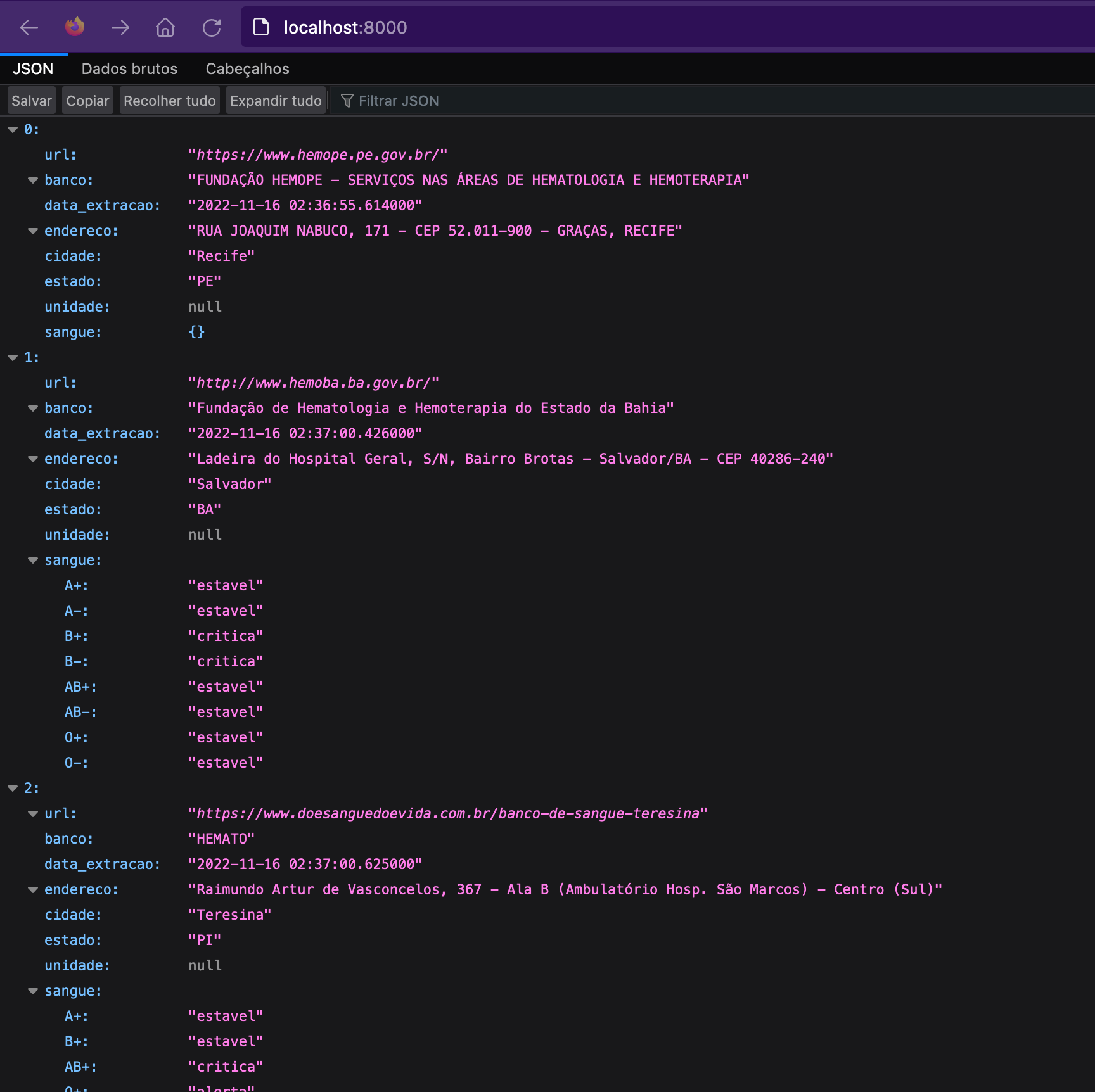Image resolution: width=1095 pixels, height=1092 pixels.
Task: Select date "2022-11-16 02:37:00.426000"
Action: coord(305,433)
